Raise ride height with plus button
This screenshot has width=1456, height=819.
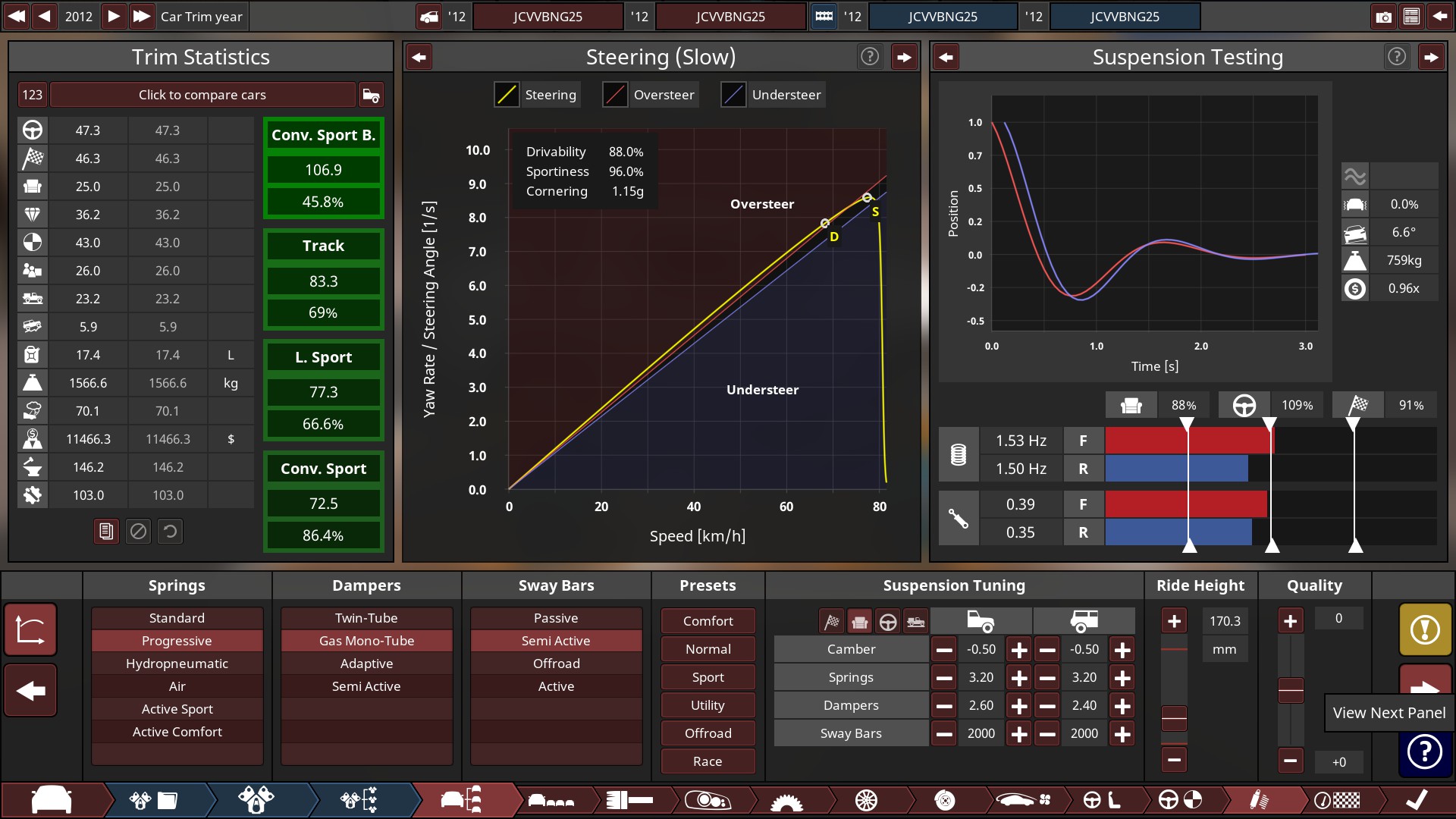(x=1174, y=621)
